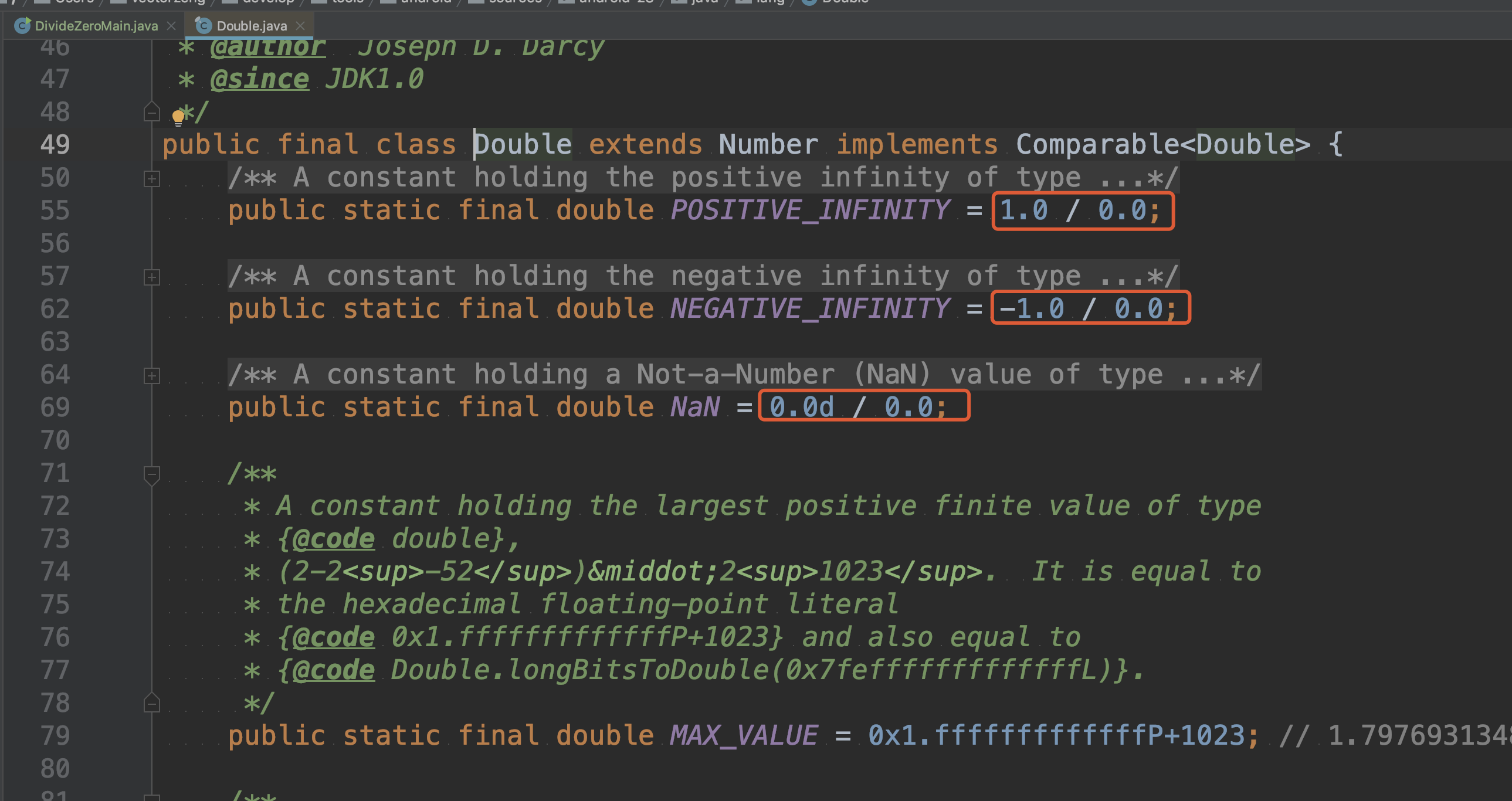The image size is (1512, 801).
Task: Expand folded javadoc at line 57
Action: (x=151, y=277)
